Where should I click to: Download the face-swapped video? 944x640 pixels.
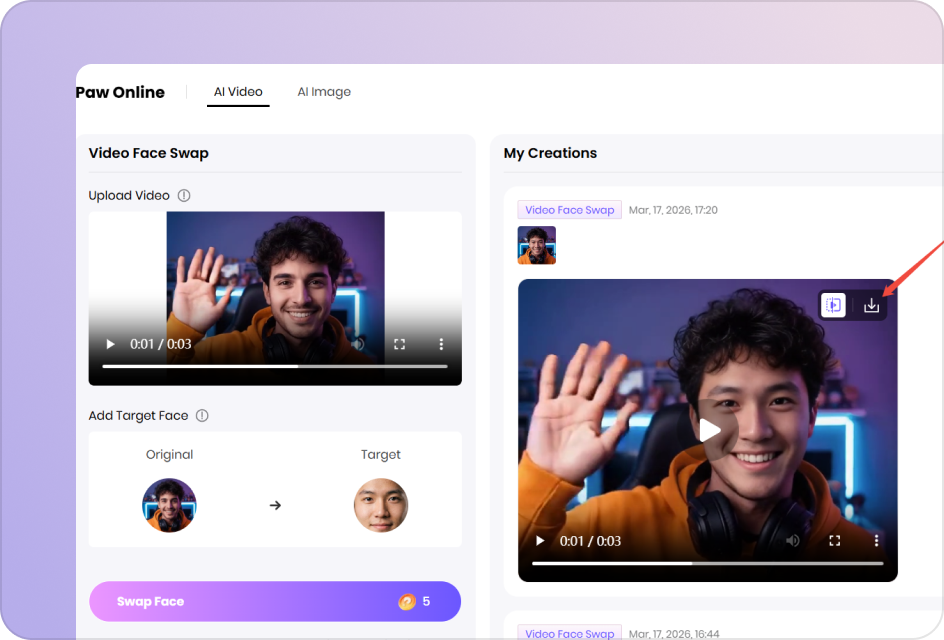point(871,306)
